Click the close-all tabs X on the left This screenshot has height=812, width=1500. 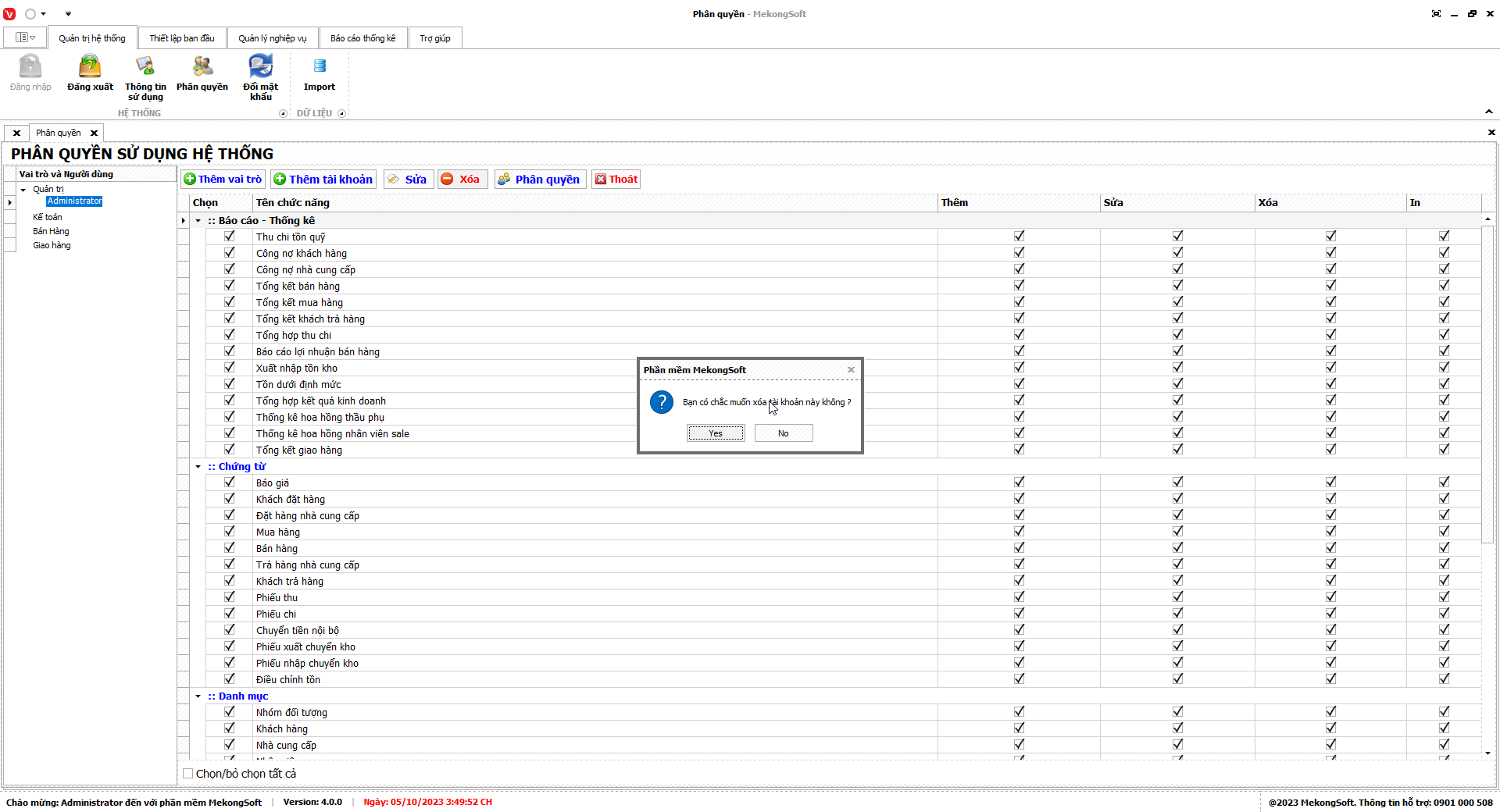click(16, 133)
